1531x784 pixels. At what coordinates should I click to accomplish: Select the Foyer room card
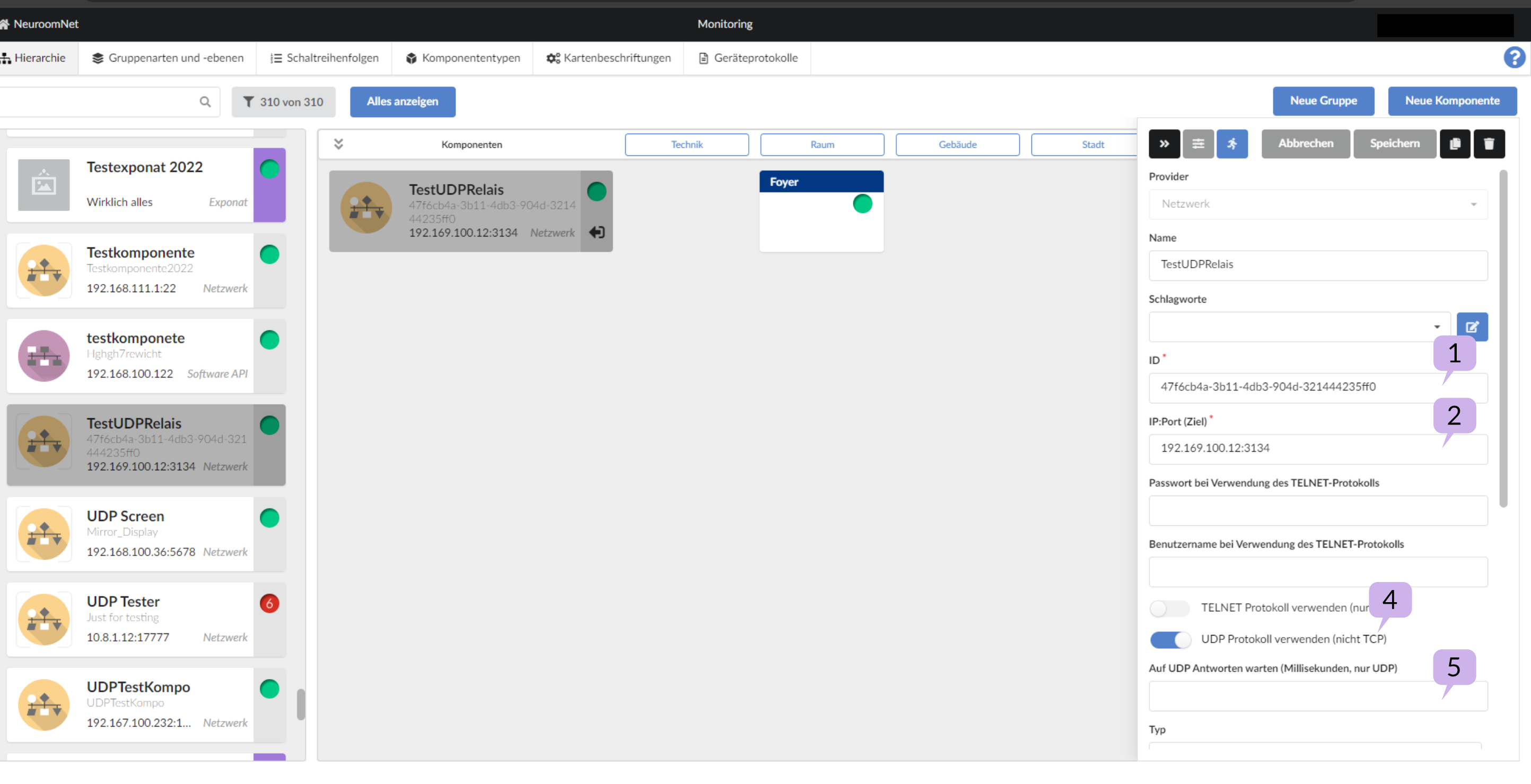click(x=821, y=211)
